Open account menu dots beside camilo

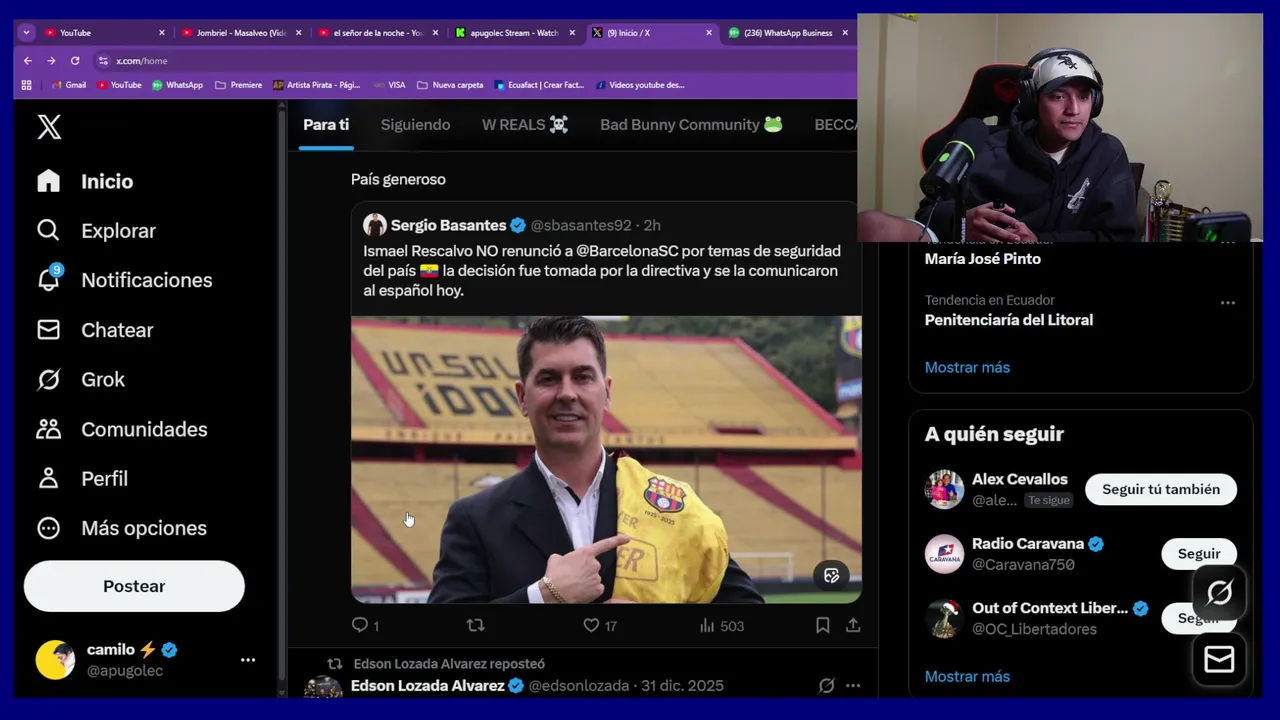point(248,660)
